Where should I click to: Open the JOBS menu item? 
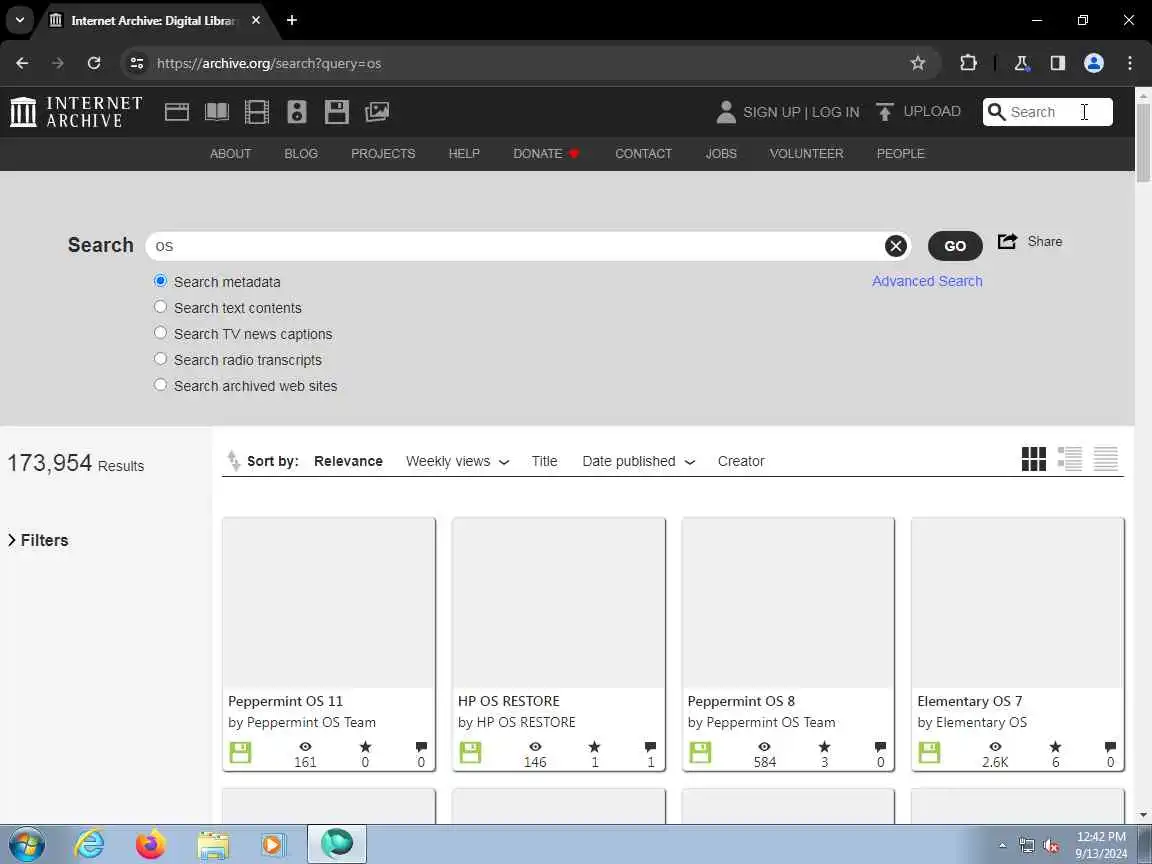(721, 154)
